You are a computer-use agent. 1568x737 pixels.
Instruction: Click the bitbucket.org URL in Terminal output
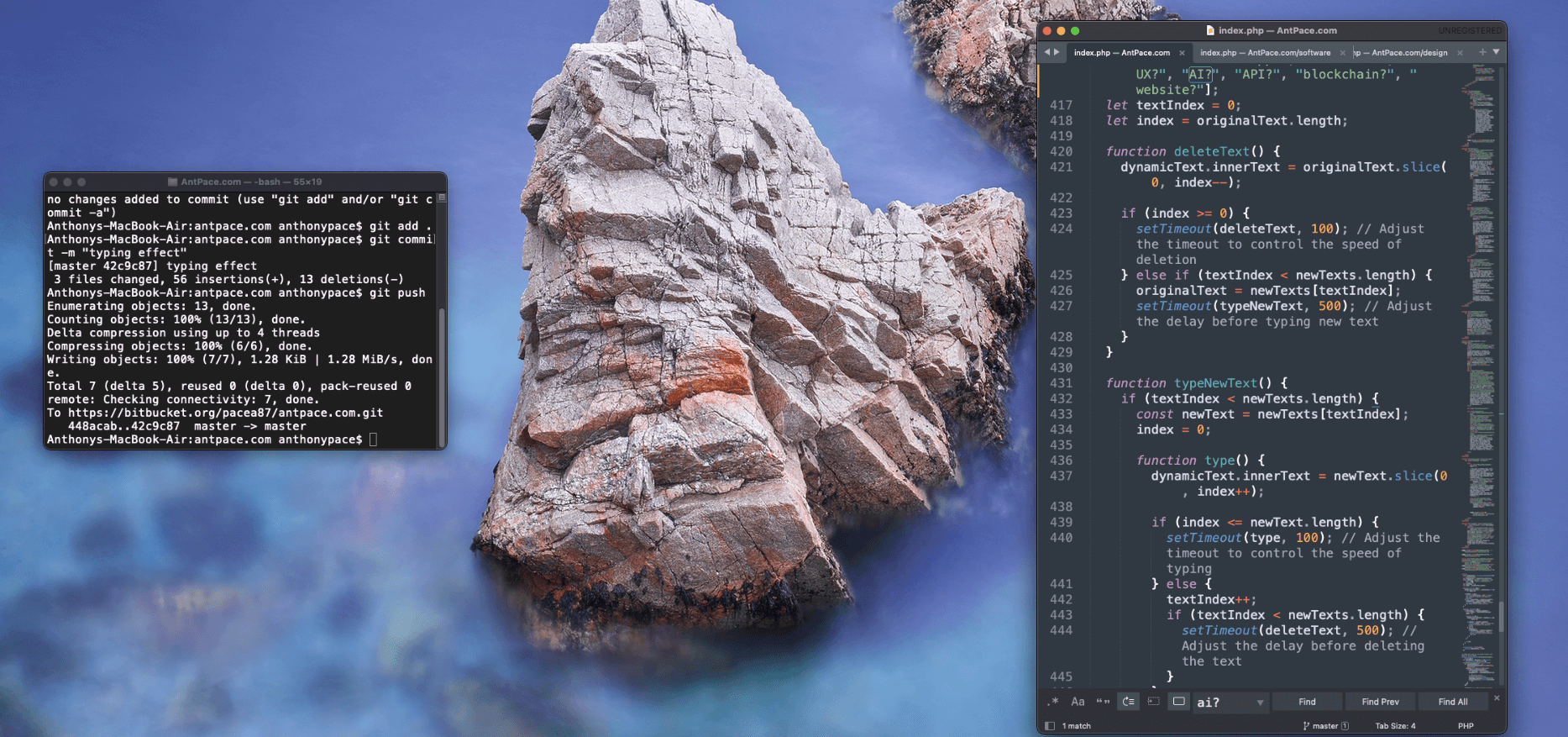225,413
